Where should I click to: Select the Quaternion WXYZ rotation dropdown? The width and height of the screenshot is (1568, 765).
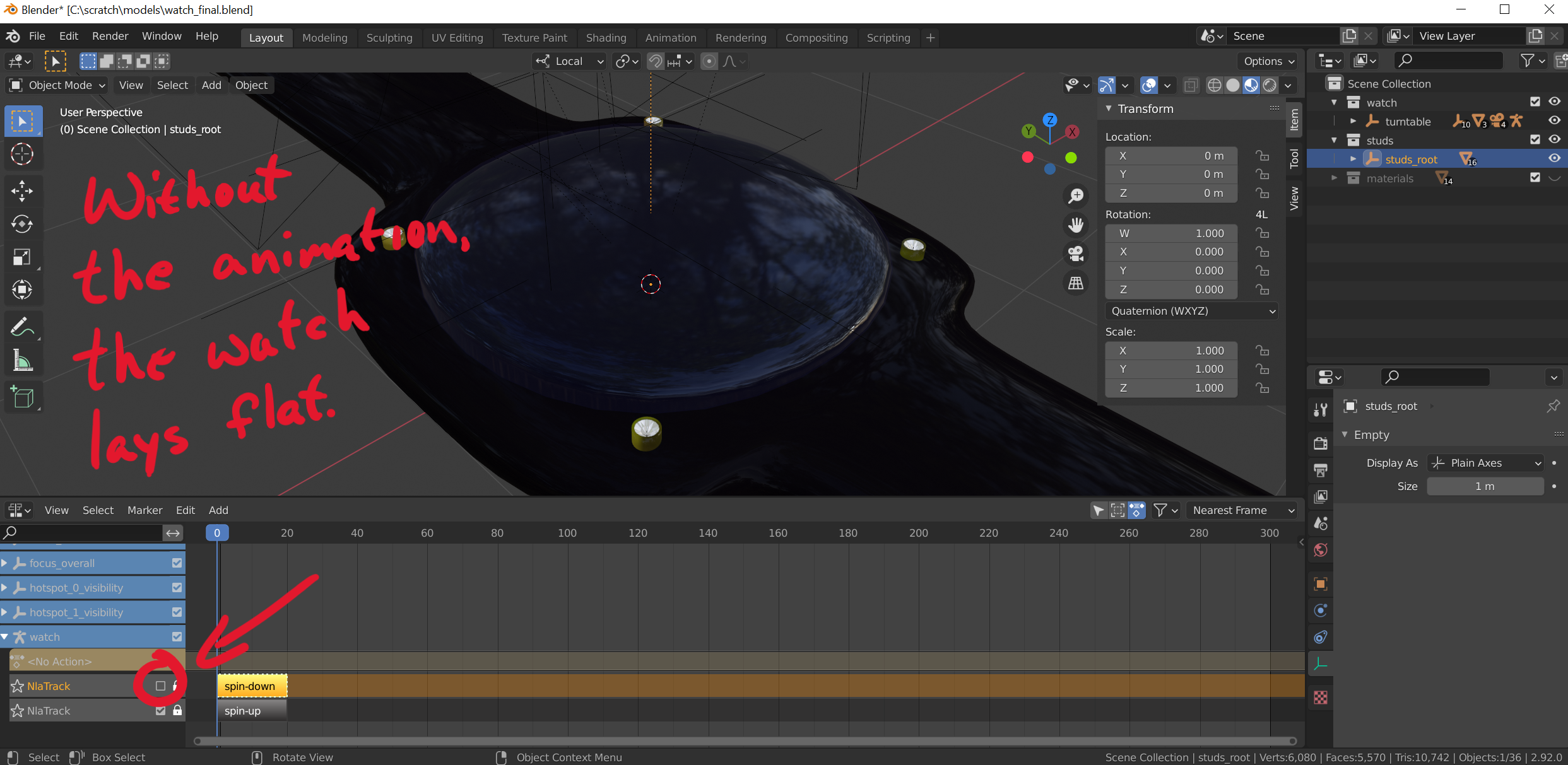[1191, 311]
